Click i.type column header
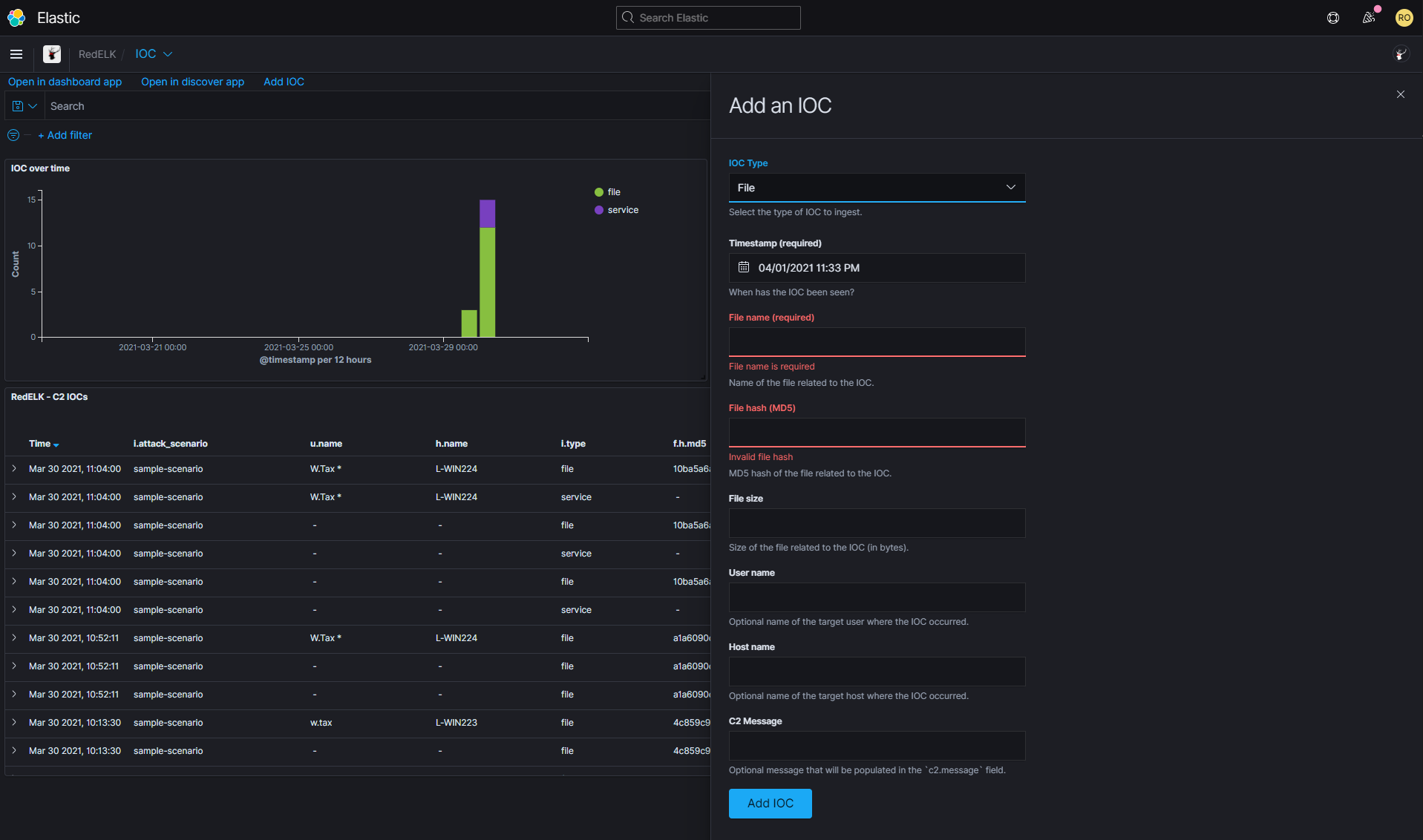This screenshot has width=1423, height=840. click(573, 444)
